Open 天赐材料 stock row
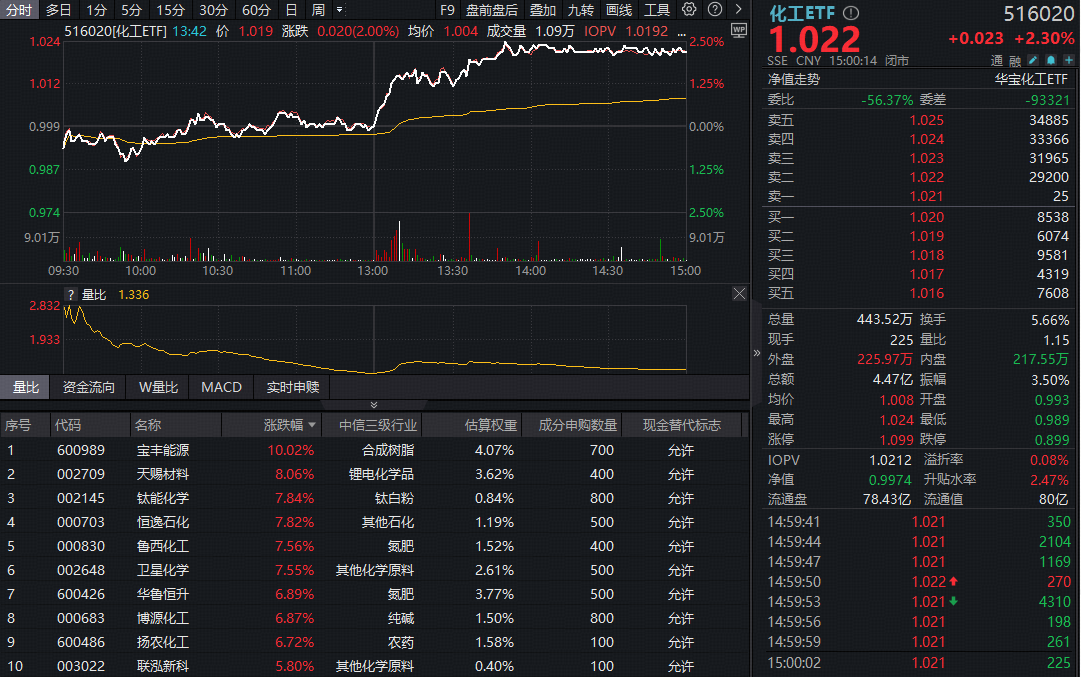Viewport: 1081px width, 677px height. click(x=374, y=474)
